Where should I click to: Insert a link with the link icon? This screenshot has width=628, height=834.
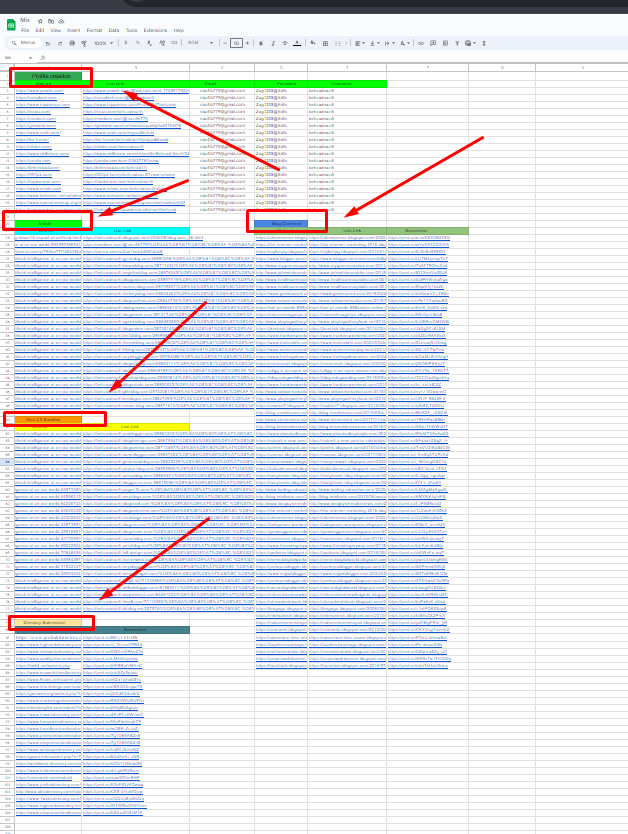pos(421,43)
